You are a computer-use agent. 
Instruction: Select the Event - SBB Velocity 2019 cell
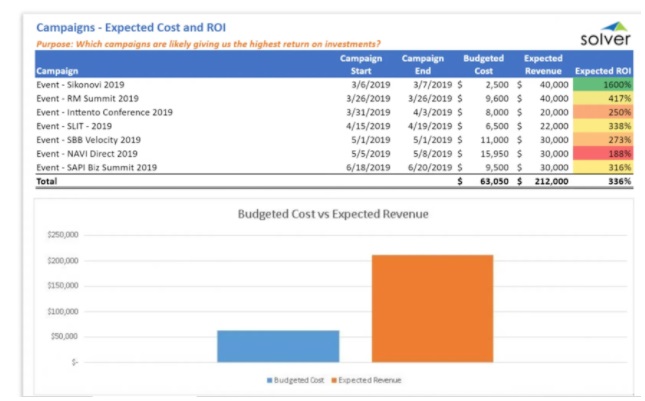pyautogui.click(x=88, y=140)
